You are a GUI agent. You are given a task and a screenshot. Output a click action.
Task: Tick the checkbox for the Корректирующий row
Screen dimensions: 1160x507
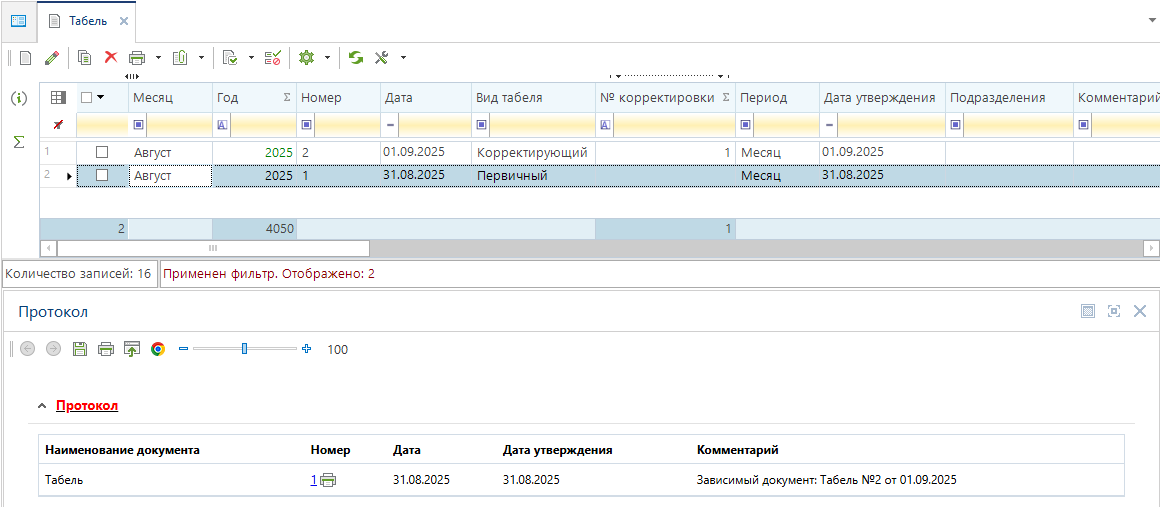tap(101, 152)
